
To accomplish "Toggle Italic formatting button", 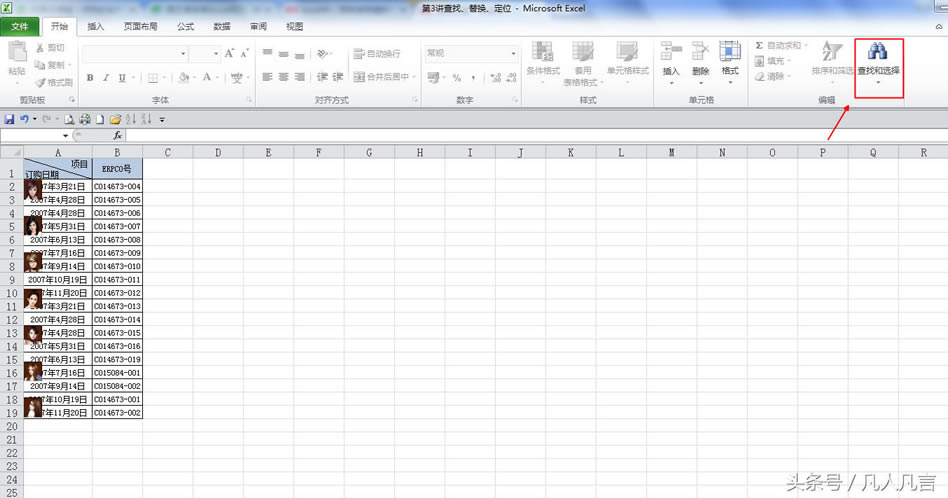I will pos(106,78).
